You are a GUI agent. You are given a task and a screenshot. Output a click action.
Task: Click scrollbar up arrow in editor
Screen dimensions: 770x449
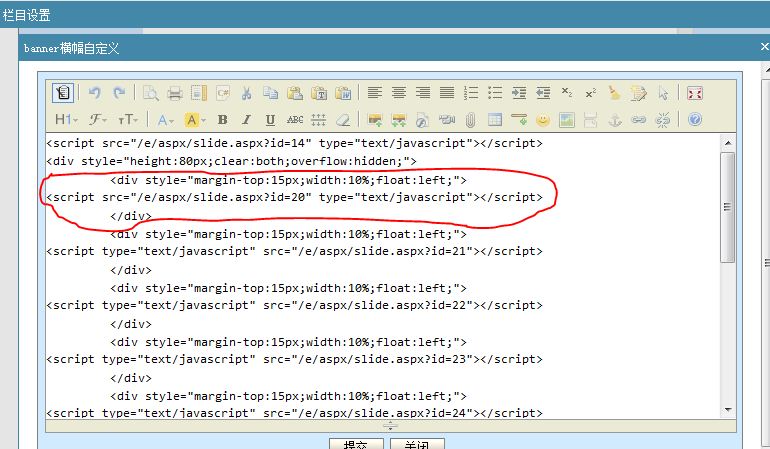(728, 143)
